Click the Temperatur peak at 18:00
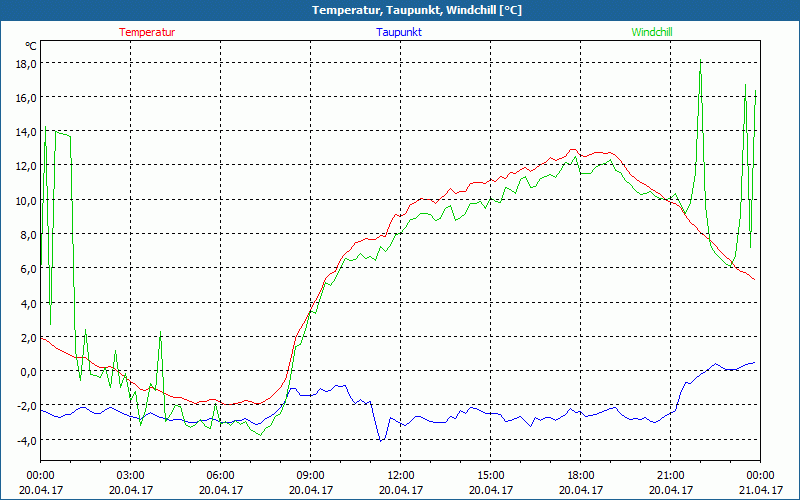Screen dimensions: 800x500 (x=573, y=149)
